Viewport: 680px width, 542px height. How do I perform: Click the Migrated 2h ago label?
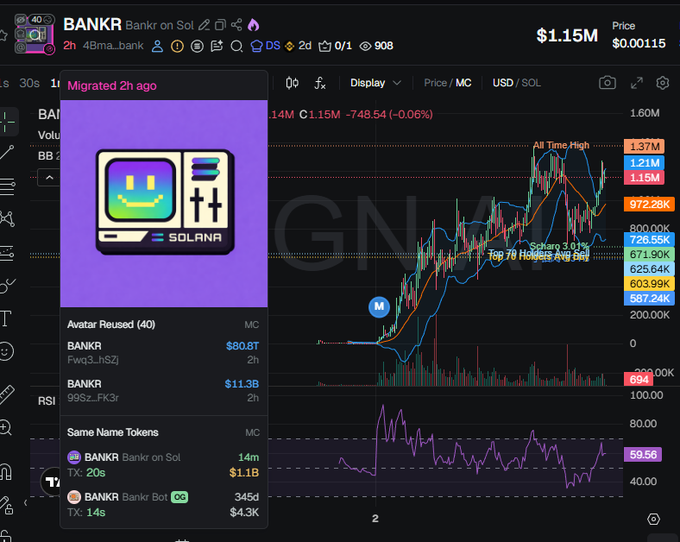pos(112,85)
